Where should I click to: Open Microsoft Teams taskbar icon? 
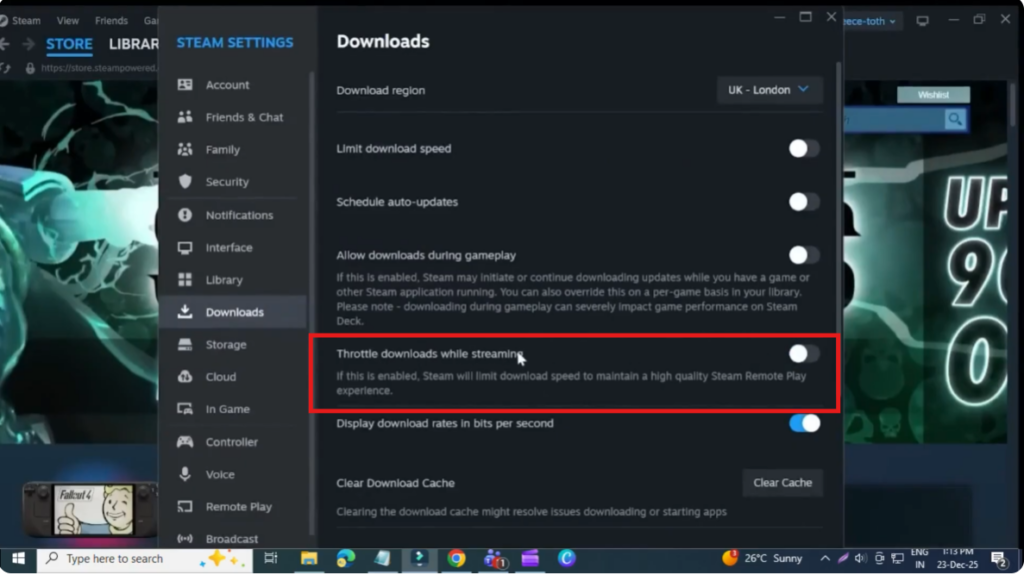[x=494, y=559]
